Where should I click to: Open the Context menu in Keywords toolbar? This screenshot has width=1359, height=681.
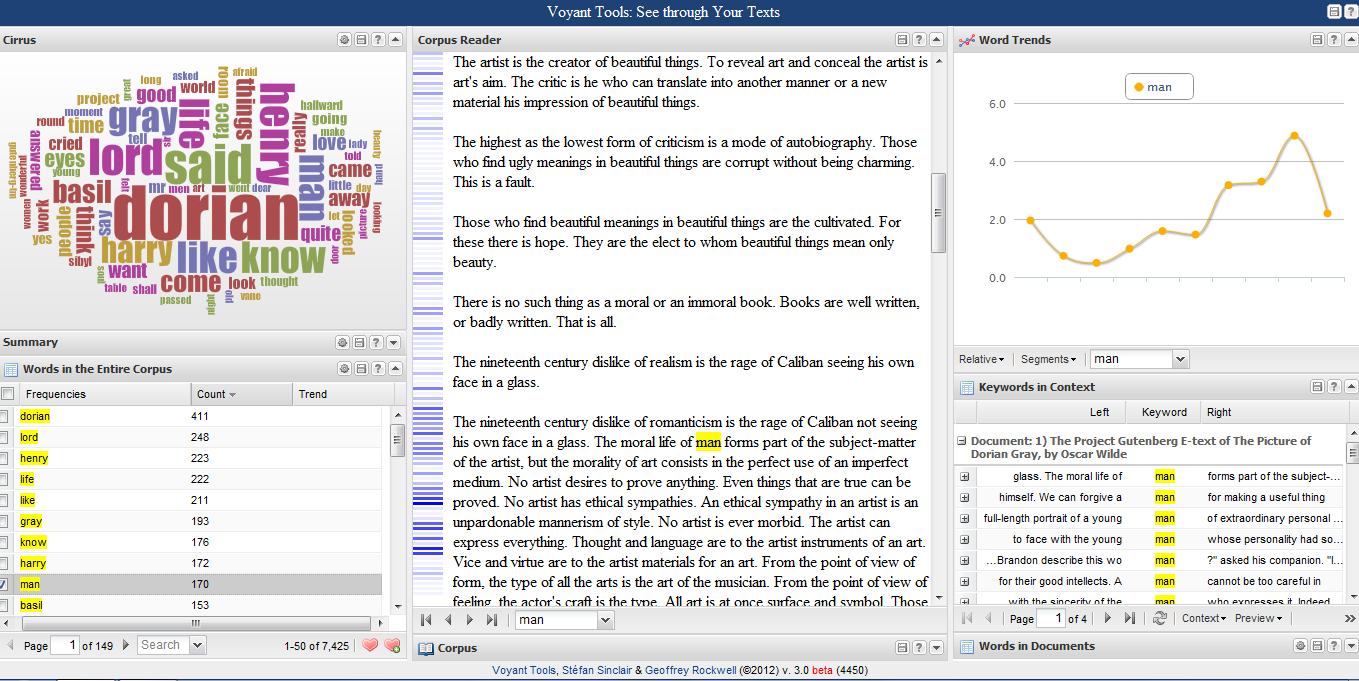coord(1203,618)
